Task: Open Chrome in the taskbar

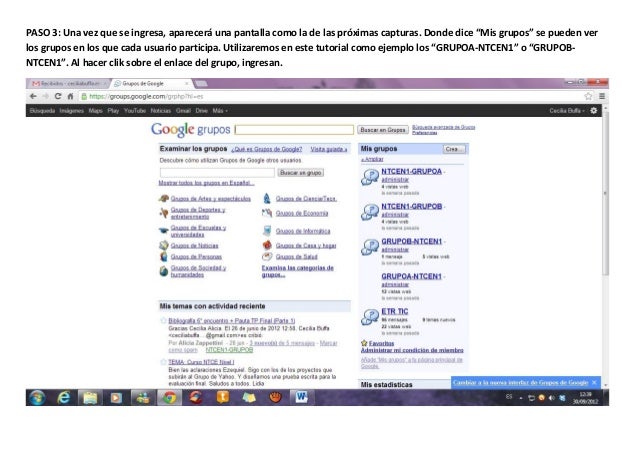Action: (170, 397)
